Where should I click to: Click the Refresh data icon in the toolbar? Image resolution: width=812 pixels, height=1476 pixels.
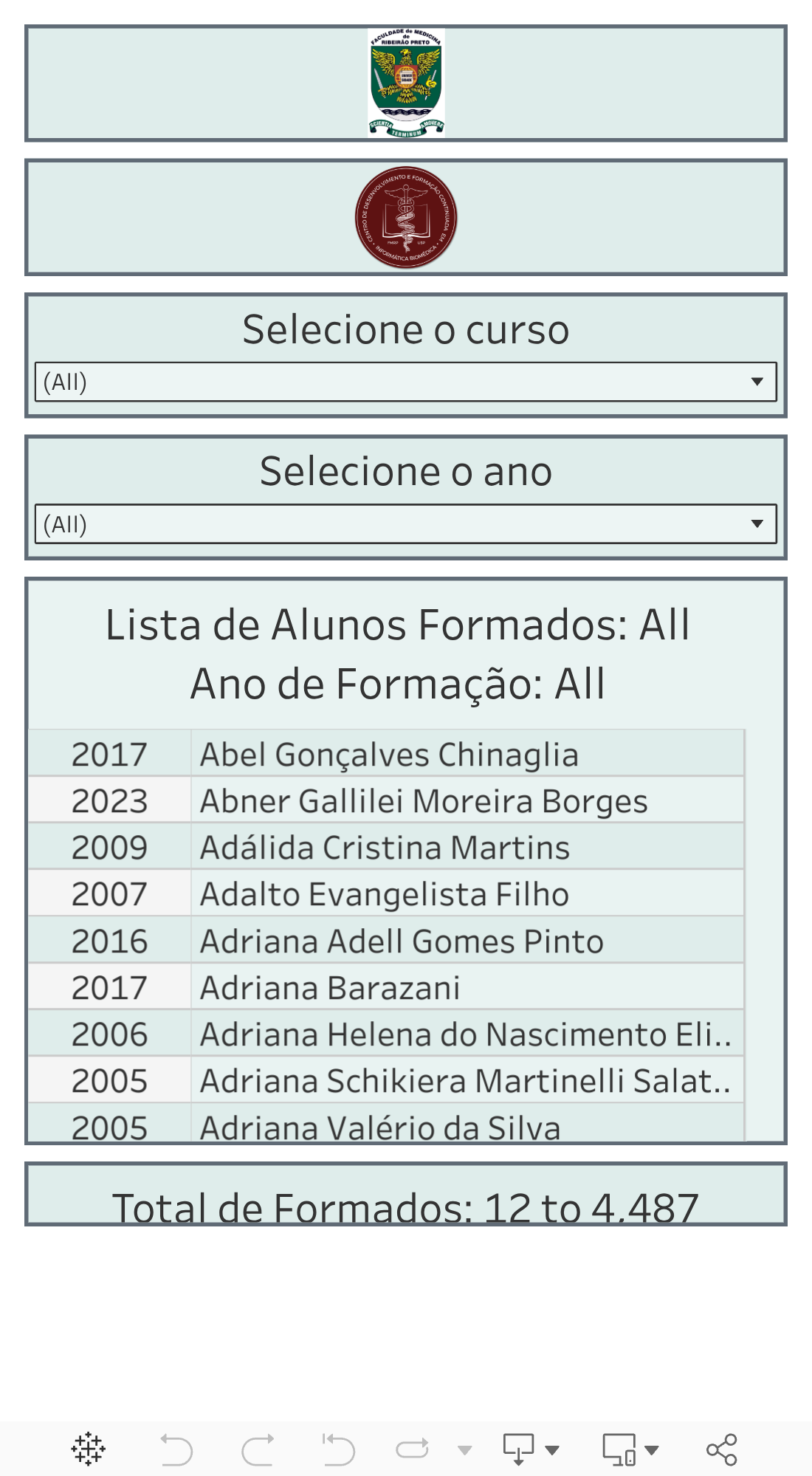coord(412,1449)
